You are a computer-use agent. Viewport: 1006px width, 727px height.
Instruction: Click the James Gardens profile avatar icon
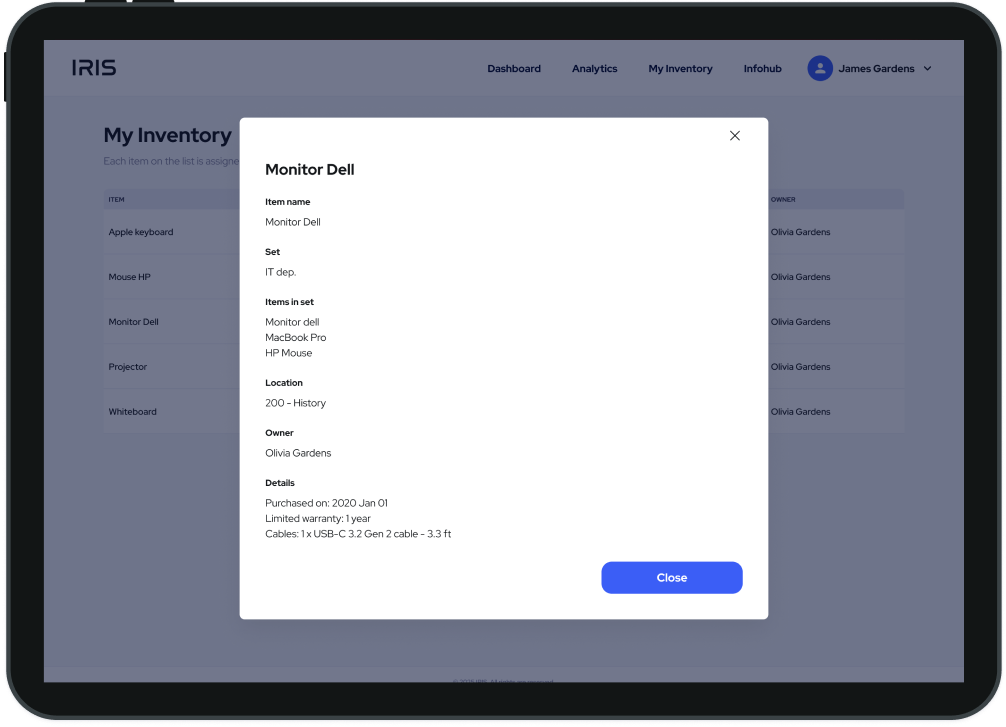(820, 68)
